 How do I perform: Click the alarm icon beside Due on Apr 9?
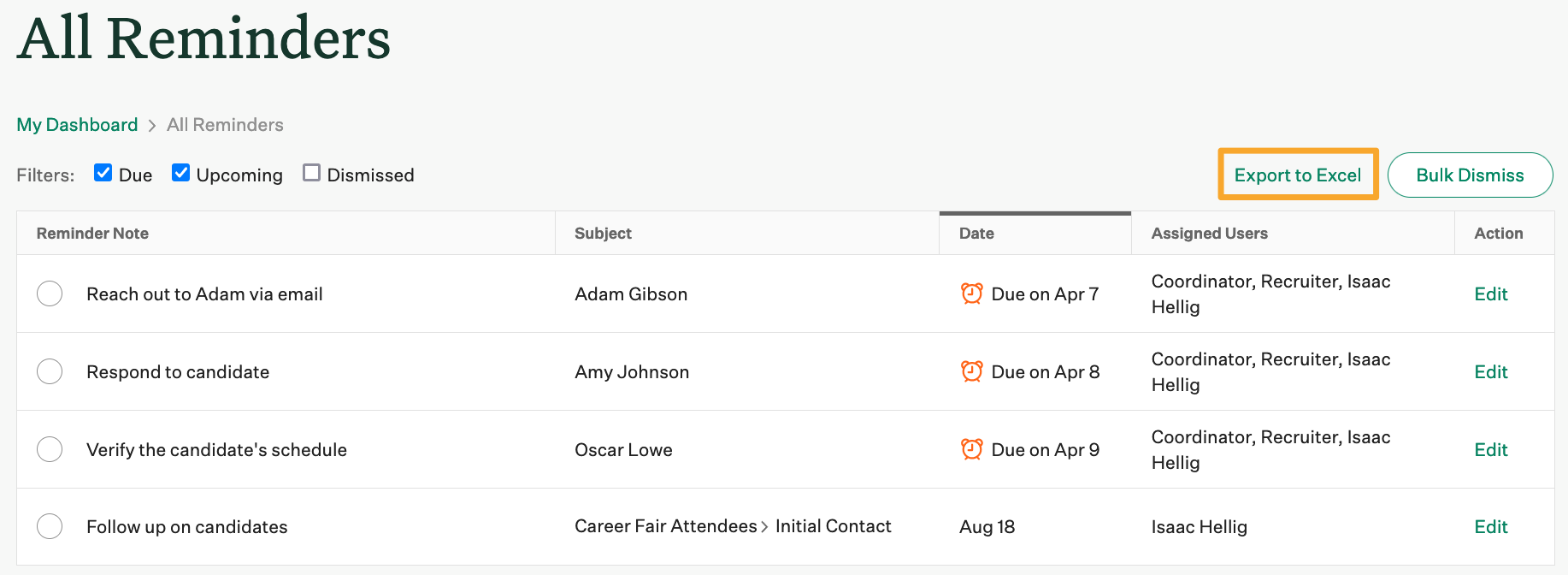point(971,449)
